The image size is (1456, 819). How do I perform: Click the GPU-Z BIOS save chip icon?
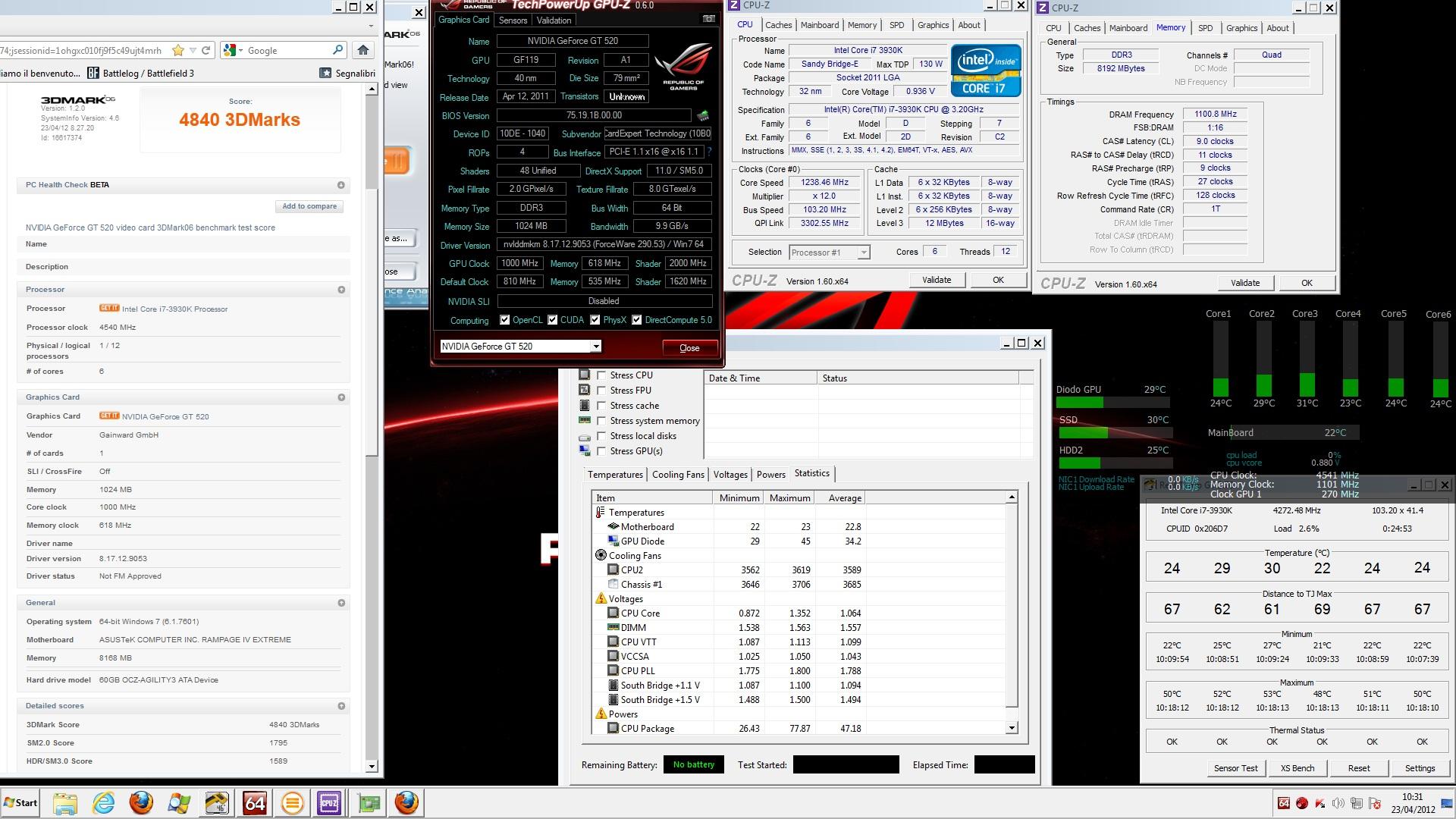click(703, 116)
